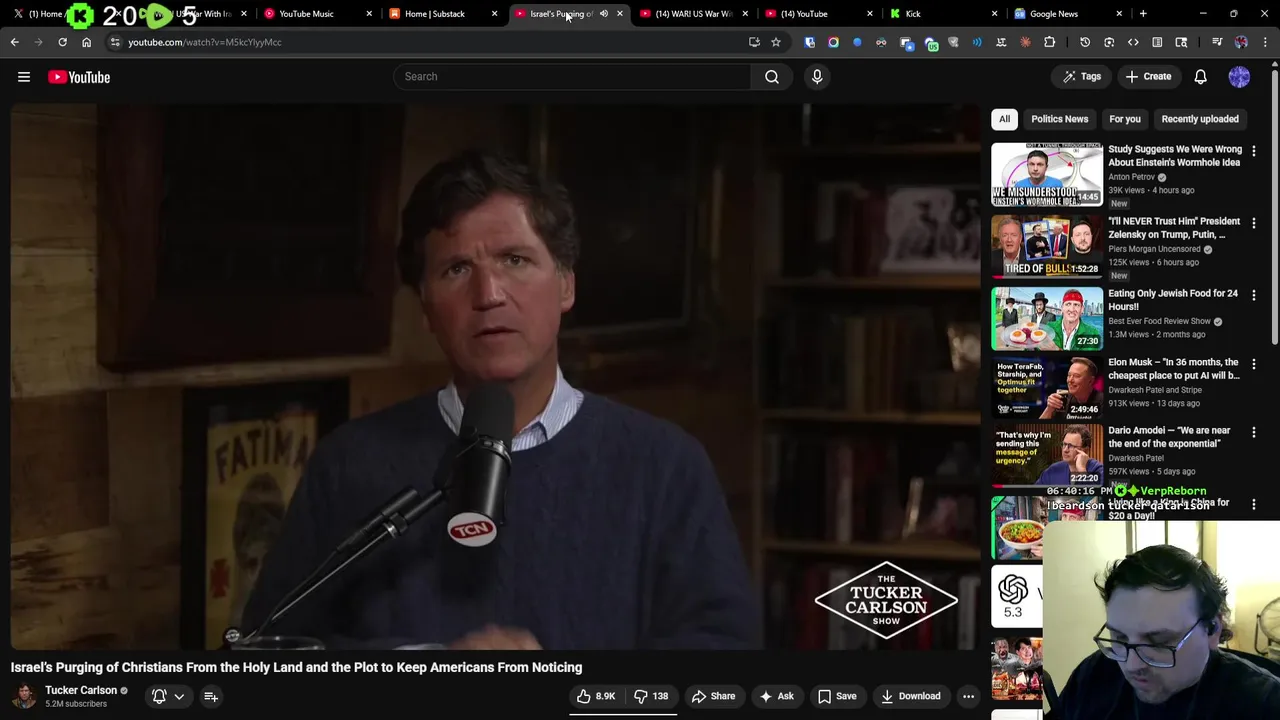The height and width of the screenshot is (720, 1280).
Task: Expand notification options chevron next to bell
Action: click(x=179, y=696)
